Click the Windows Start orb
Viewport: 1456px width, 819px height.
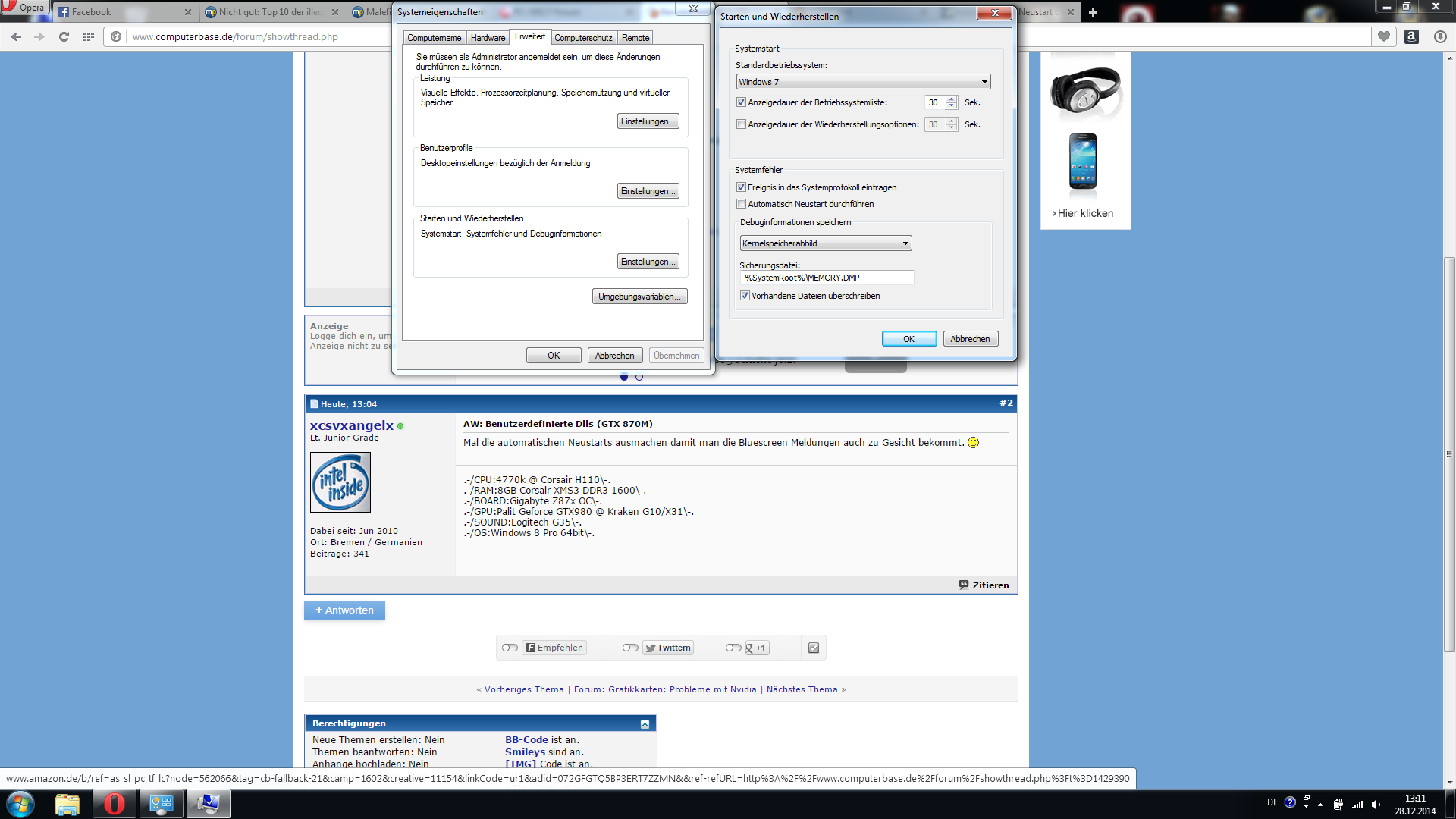tap(20, 804)
